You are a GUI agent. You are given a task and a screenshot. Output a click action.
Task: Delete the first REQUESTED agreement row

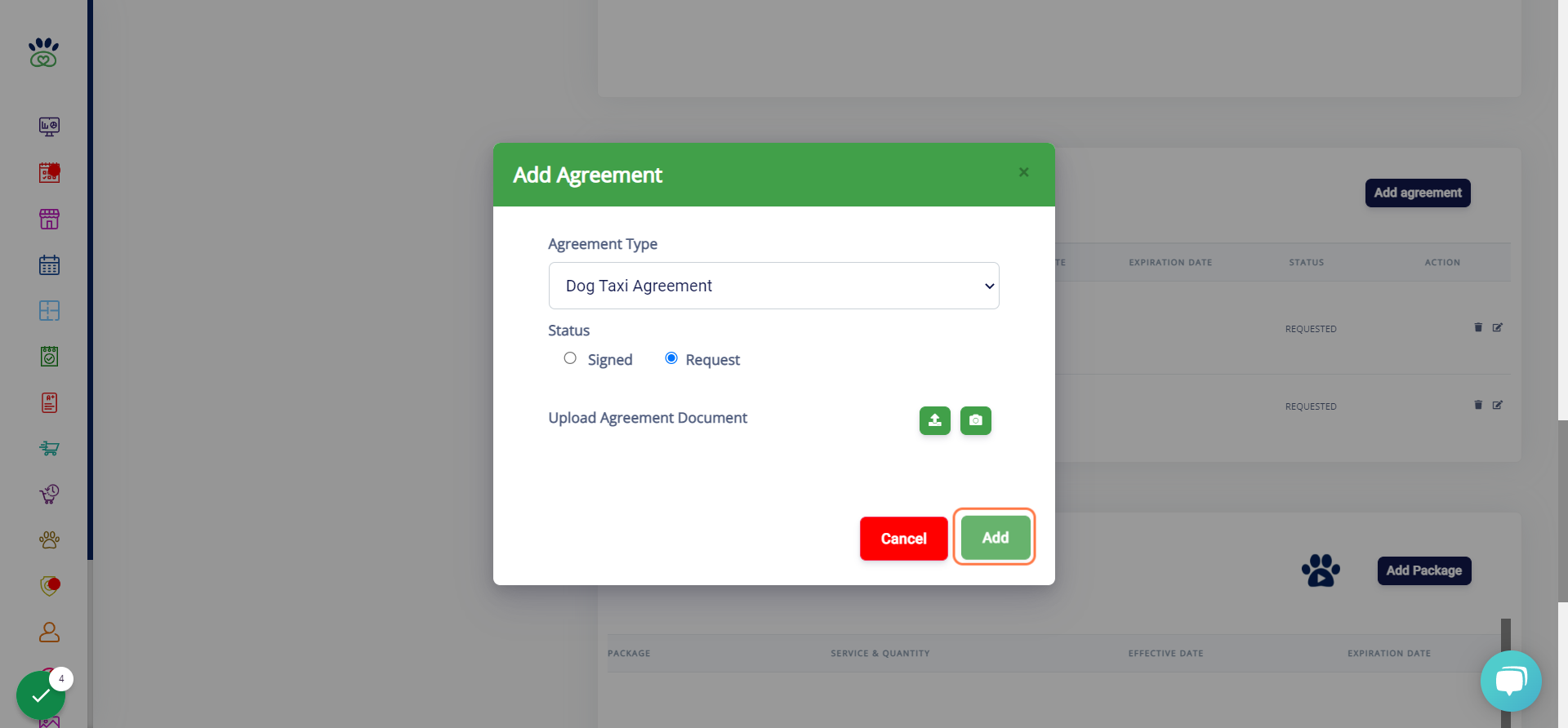tap(1478, 327)
